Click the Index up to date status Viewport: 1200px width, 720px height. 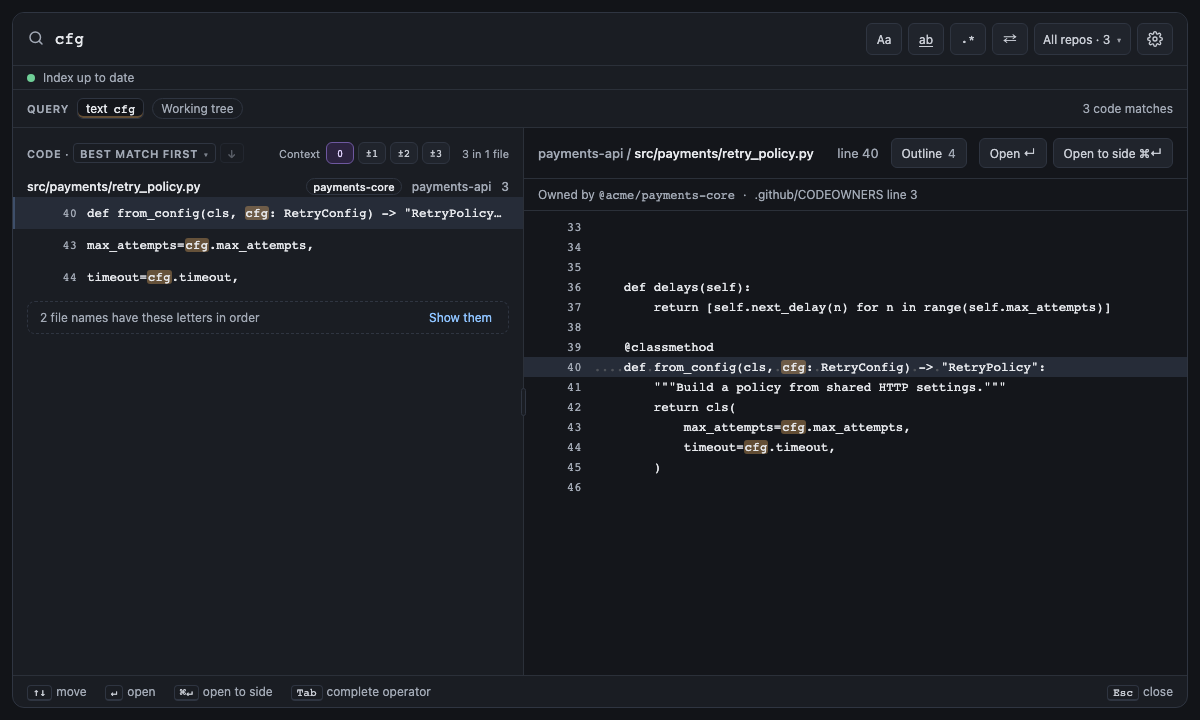81,78
